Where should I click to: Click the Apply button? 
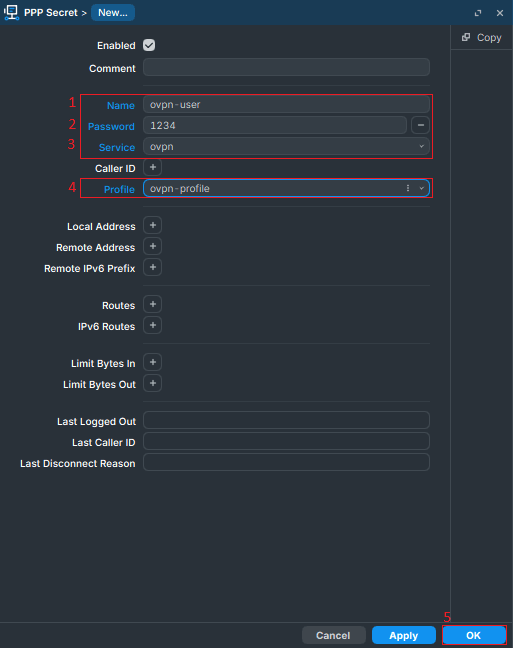403,635
